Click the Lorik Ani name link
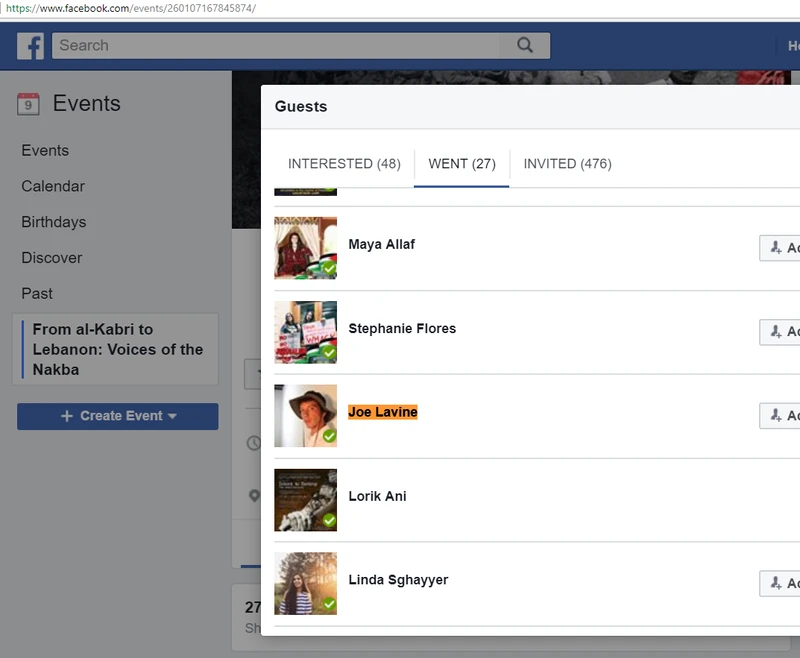Image resolution: width=800 pixels, height=658 pixels. 377,496
